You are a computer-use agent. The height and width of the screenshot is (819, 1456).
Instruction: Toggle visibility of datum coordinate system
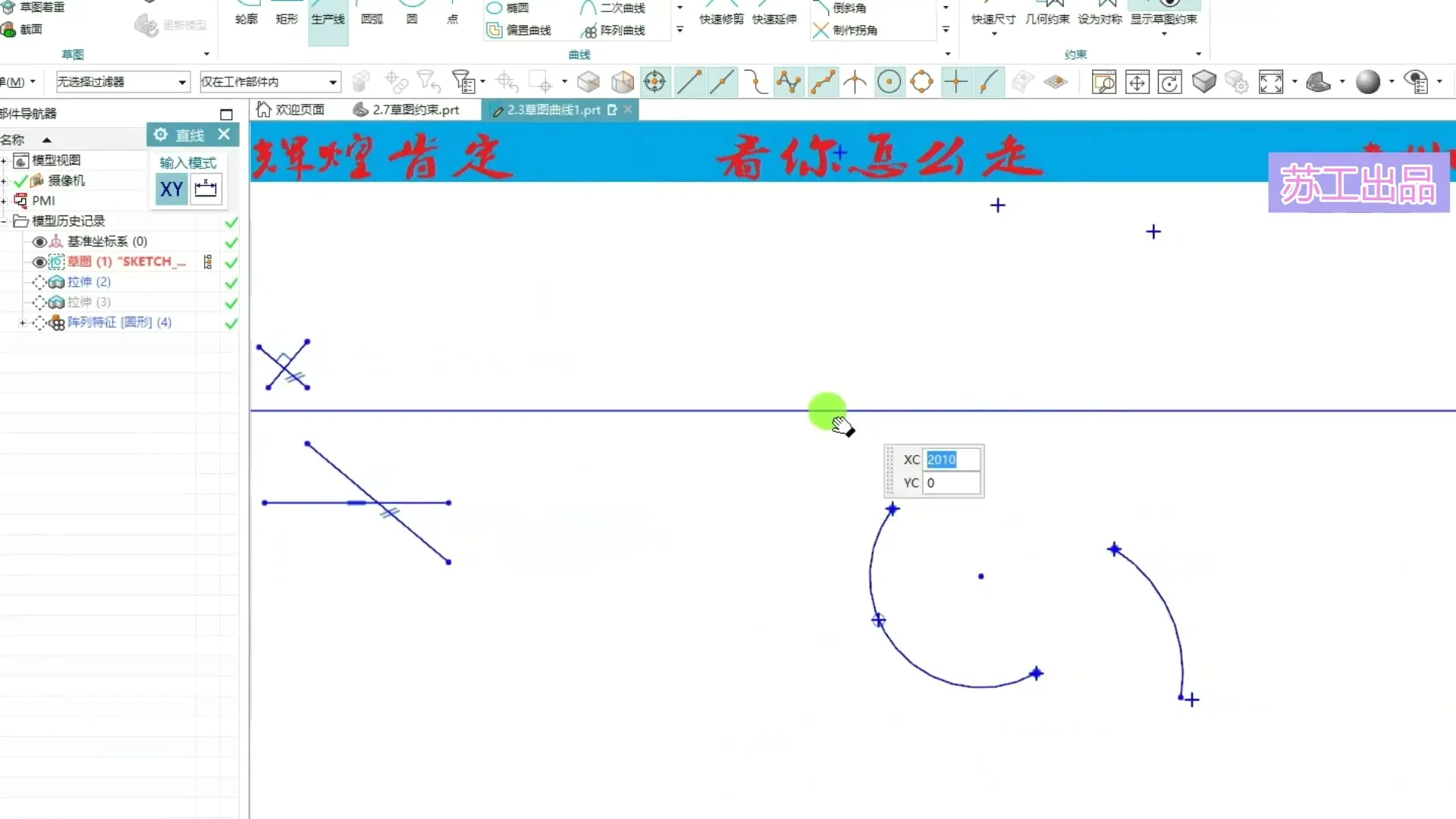click(x=39, y=242)
